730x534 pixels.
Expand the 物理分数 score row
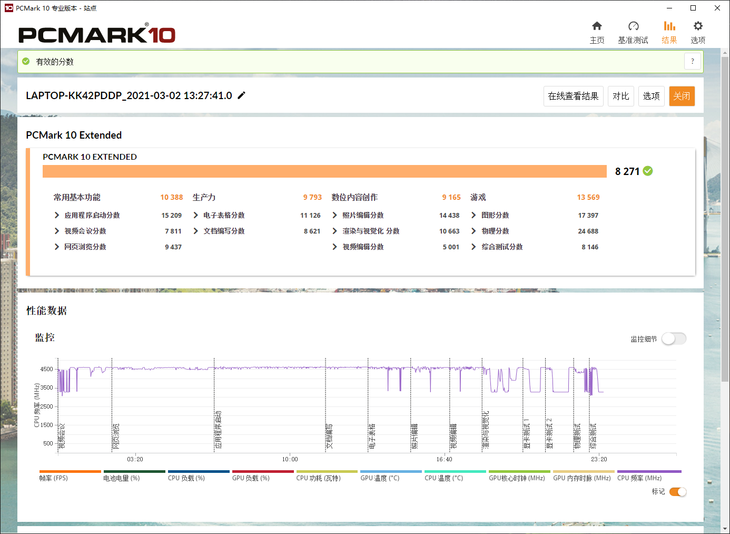(474, 231)
